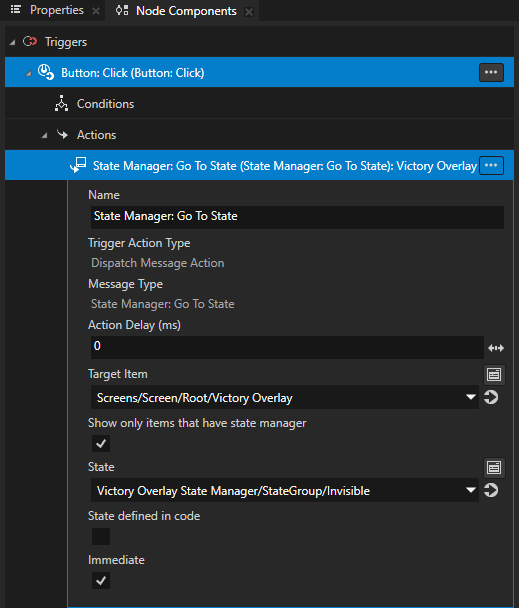Image resolution: width=519 pixels, height=608 pixels.
Task: Collapse the Actions section
Action: pos(44,135)
